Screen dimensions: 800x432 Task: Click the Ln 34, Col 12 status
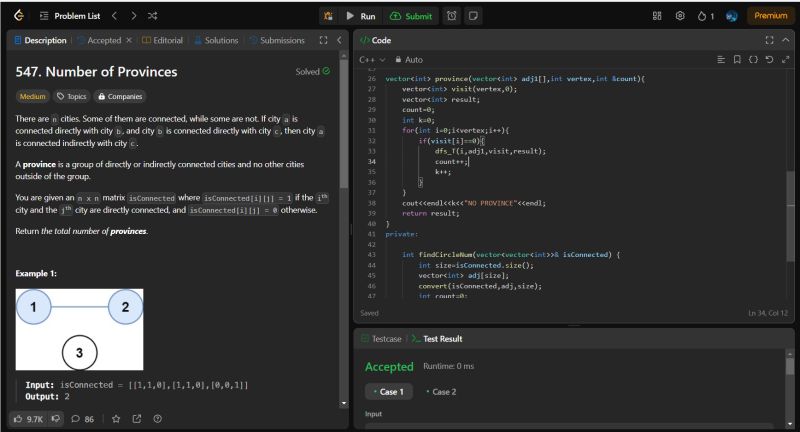coord(767,313)
